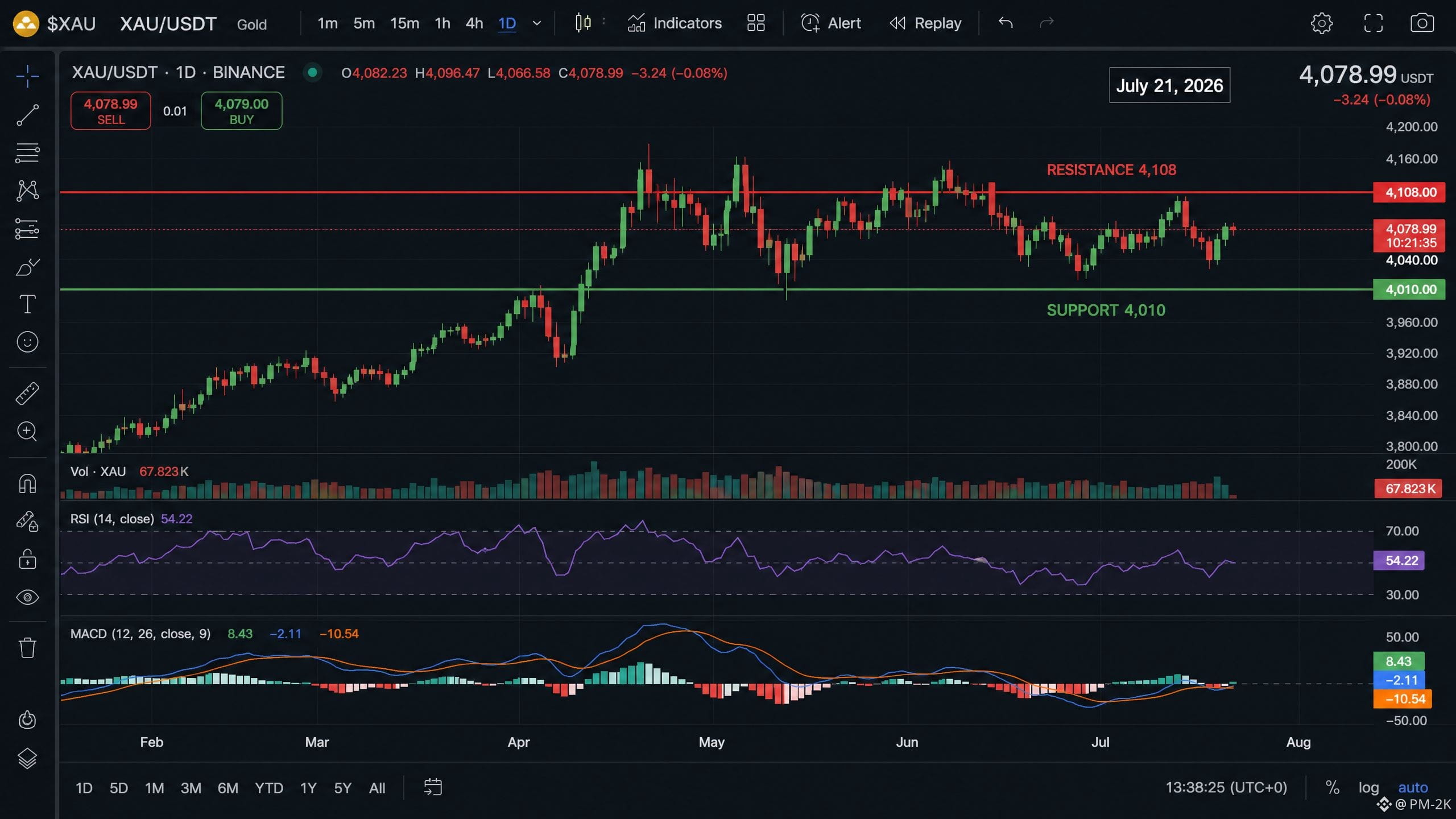This screenshot has width=1456, height=819.
Task: Click the red 4,108.00 resistance price label
Action: (x=1409, y=192)
